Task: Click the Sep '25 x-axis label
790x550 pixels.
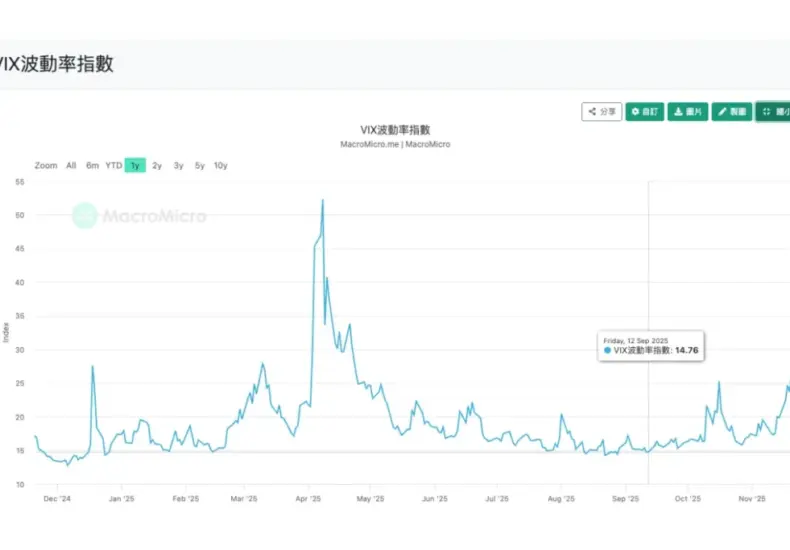Action: coord(625,499)
